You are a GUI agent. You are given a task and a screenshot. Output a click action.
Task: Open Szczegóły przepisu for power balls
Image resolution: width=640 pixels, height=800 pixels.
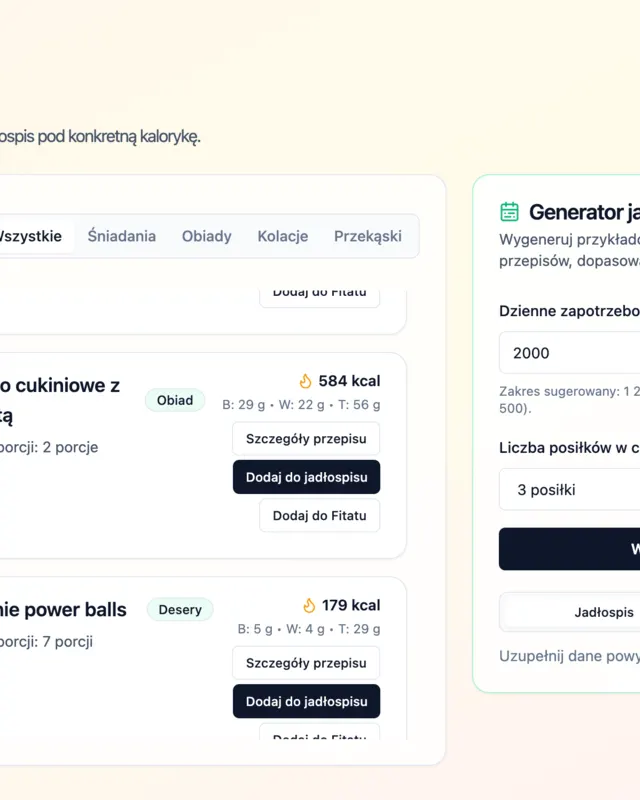tap(306, 663)
